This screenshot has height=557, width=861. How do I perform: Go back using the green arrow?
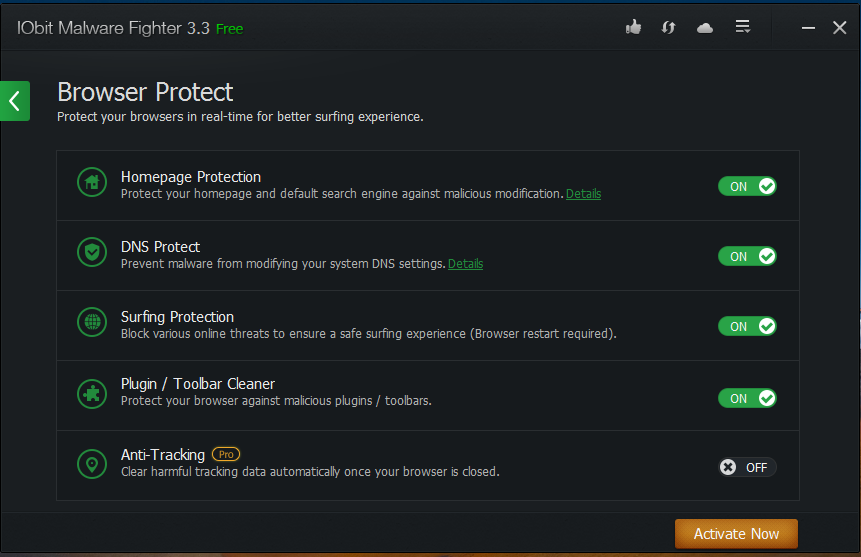coord(15,100)
